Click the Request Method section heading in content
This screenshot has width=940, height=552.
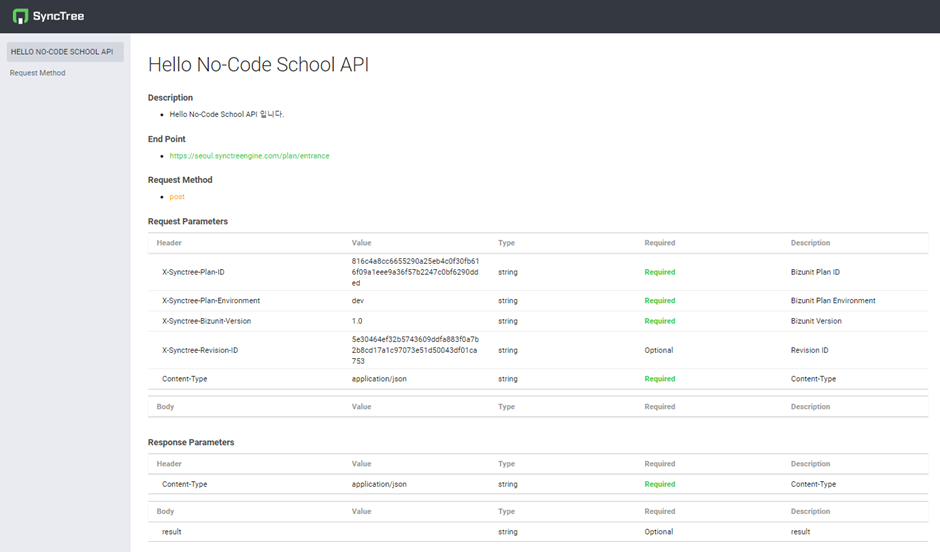click(180, 180)
